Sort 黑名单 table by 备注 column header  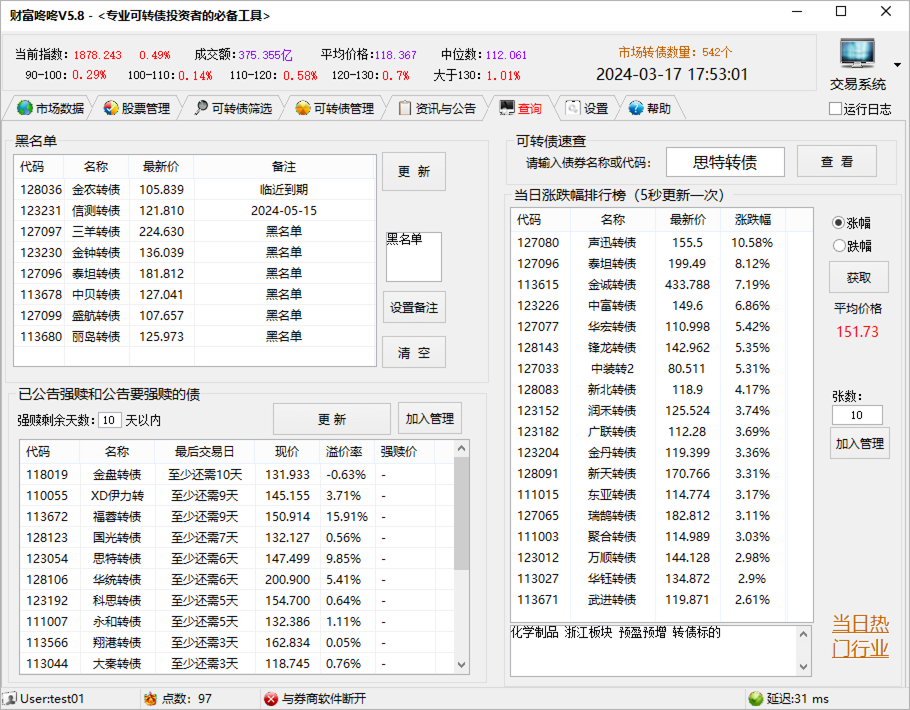tap(284, 167)
